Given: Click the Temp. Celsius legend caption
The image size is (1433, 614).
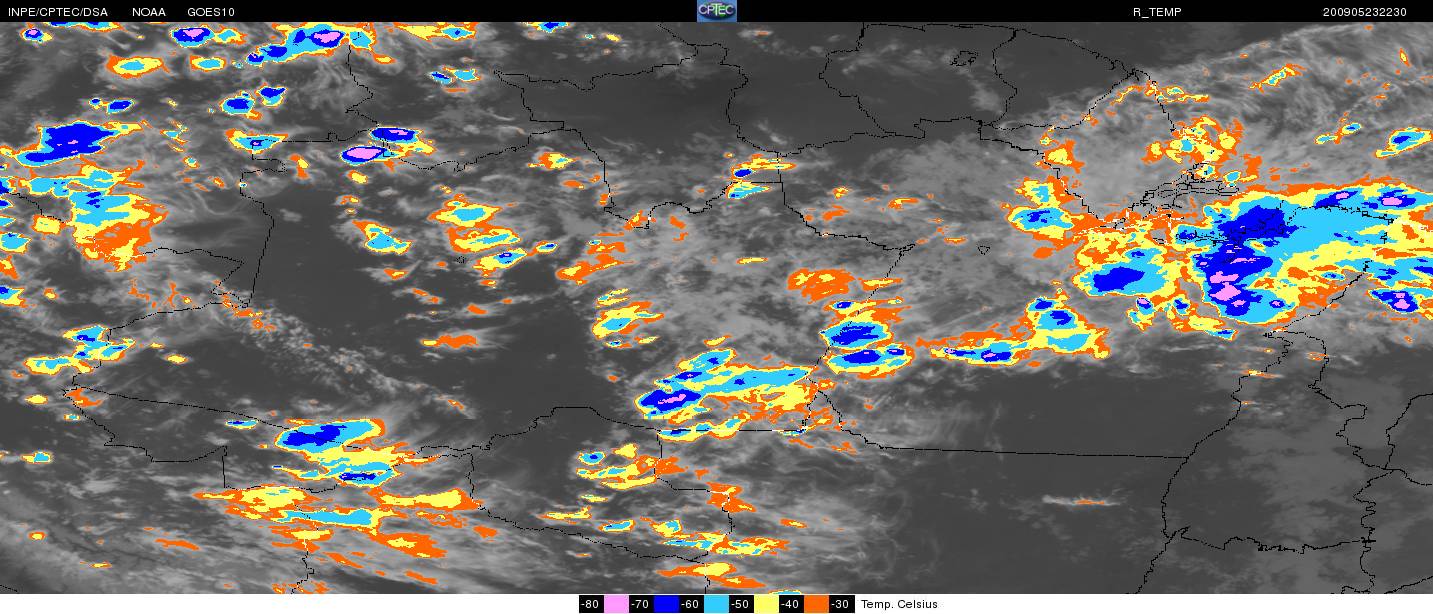Looking at the screenshot, I should [x=899, y=604].
